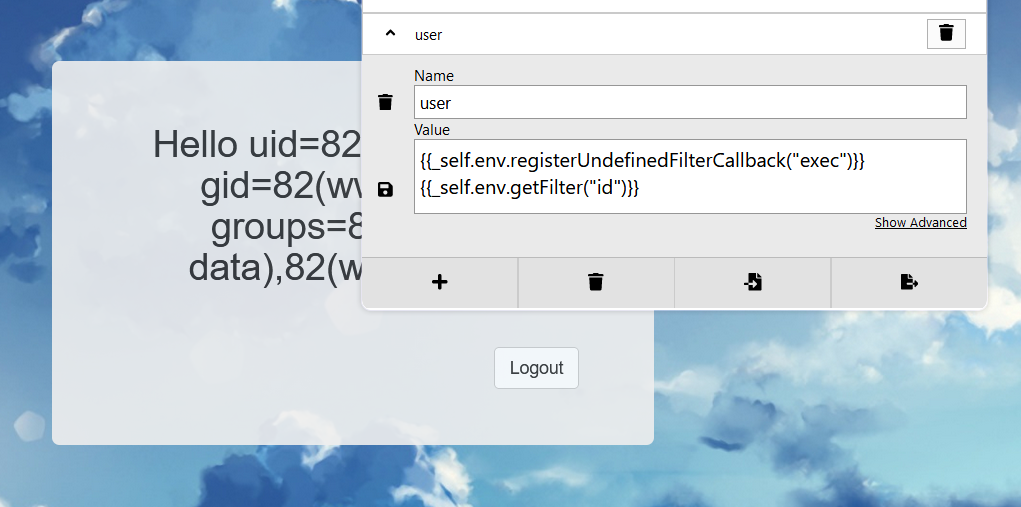Delete all cookies via bottom trash icon

click(x=596, y=282)
